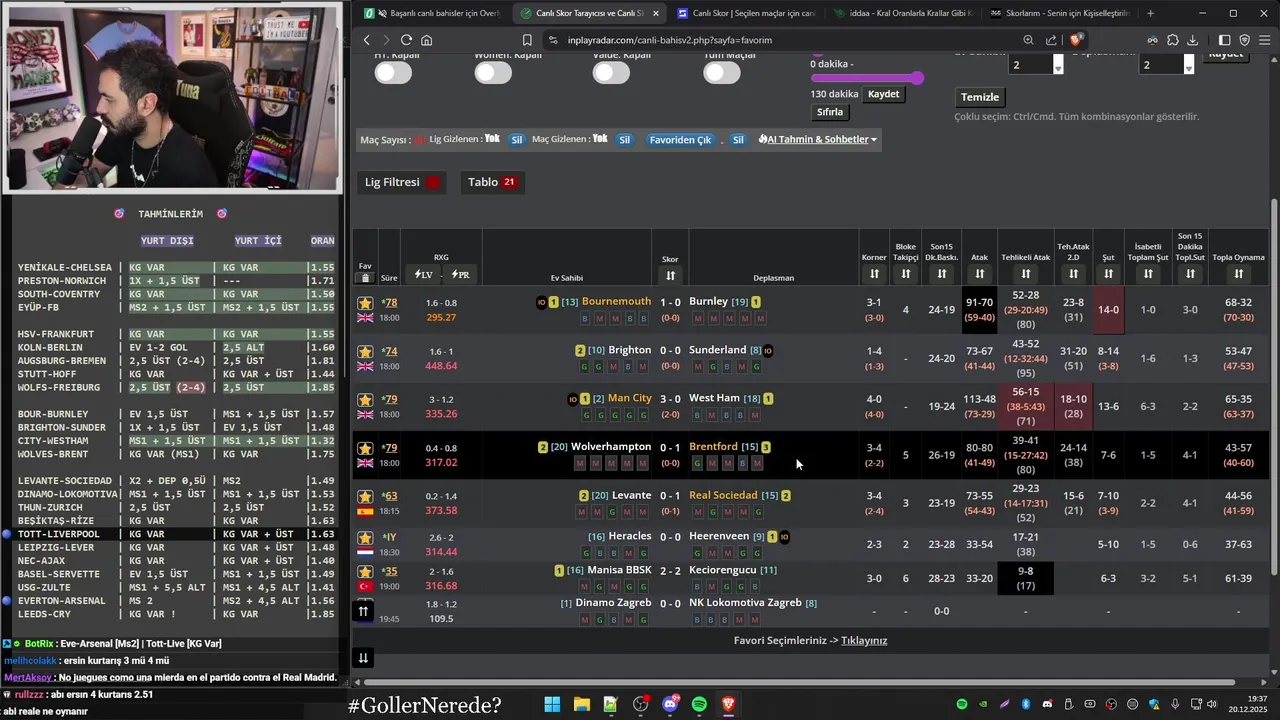Image resolution: width=1280 pixels, height=720 pixels.
Task: Toggle the Manisa BBSK favorite star
Action: (365, 571)
